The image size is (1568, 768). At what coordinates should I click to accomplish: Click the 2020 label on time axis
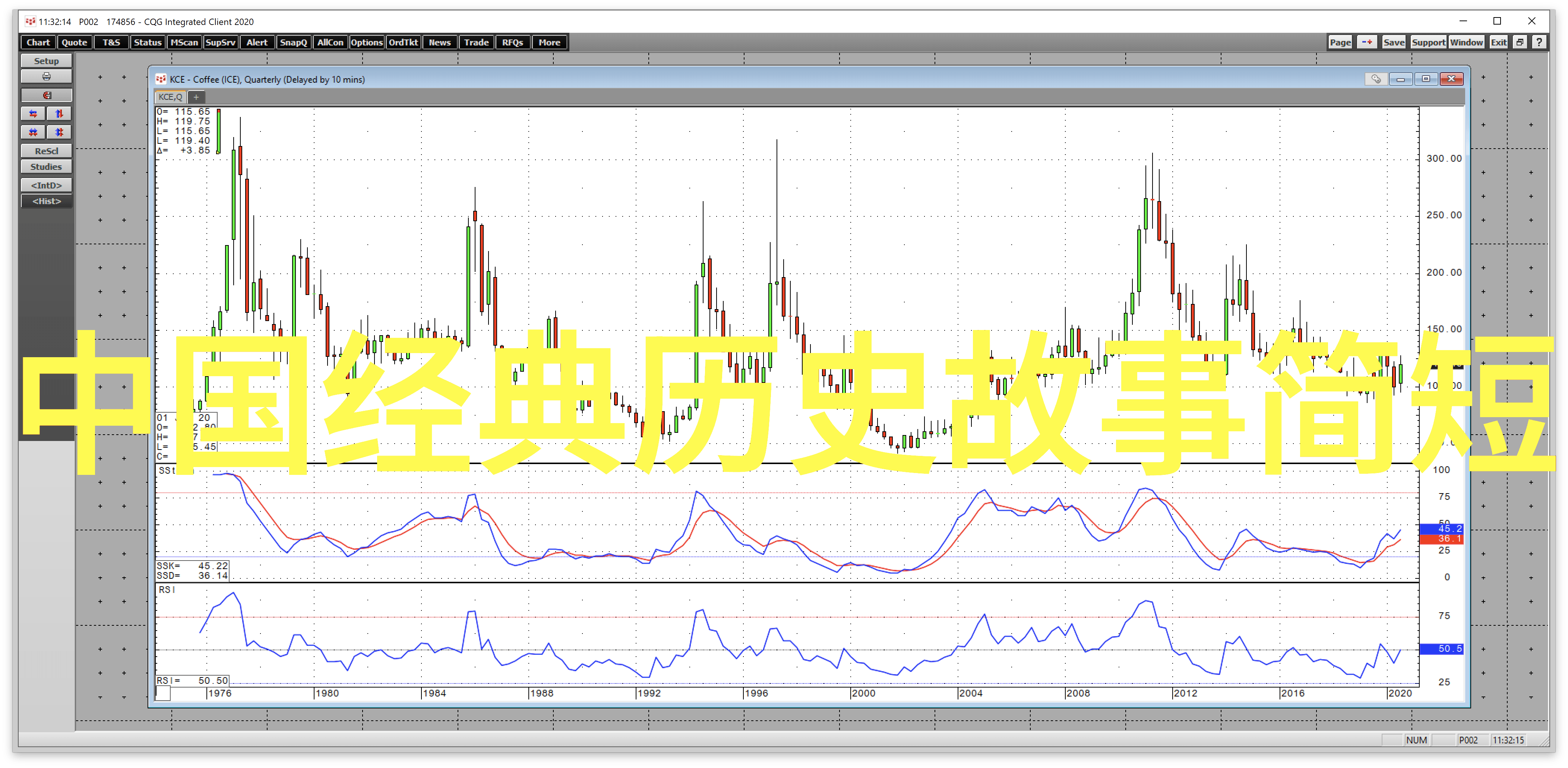click(x=1400, y=693)
